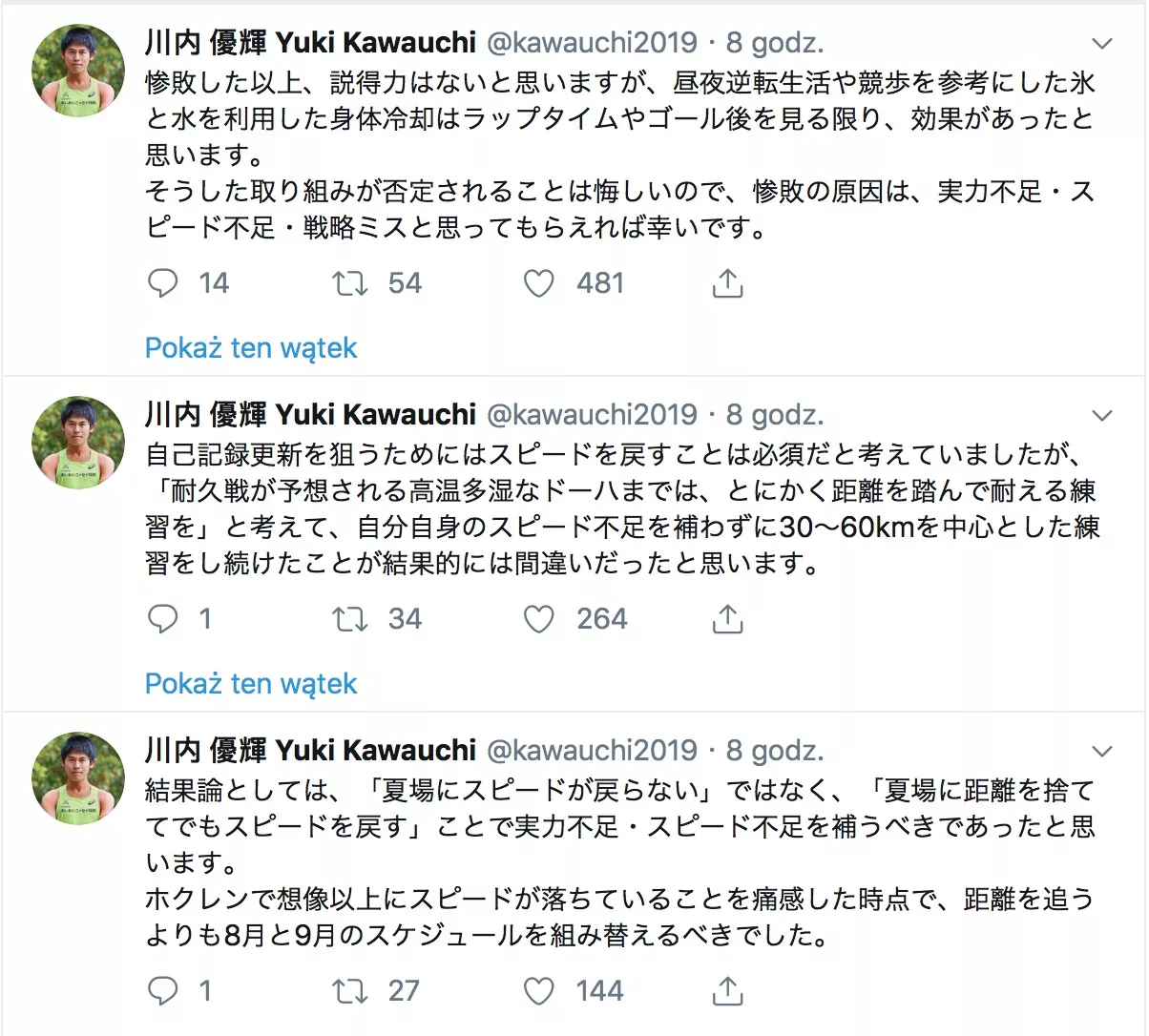Screen dimensions: 1149x1036
Task: Reply to the tweet with 144 likes
Action: 163,991
